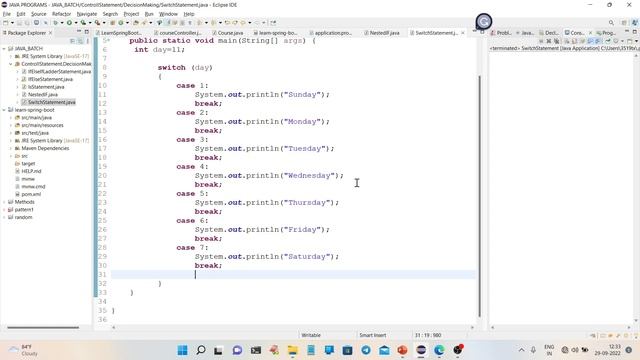This screenshot has height=360, width=640.
Task: Switch to the Problems view tab
Action: click(501, 33)
